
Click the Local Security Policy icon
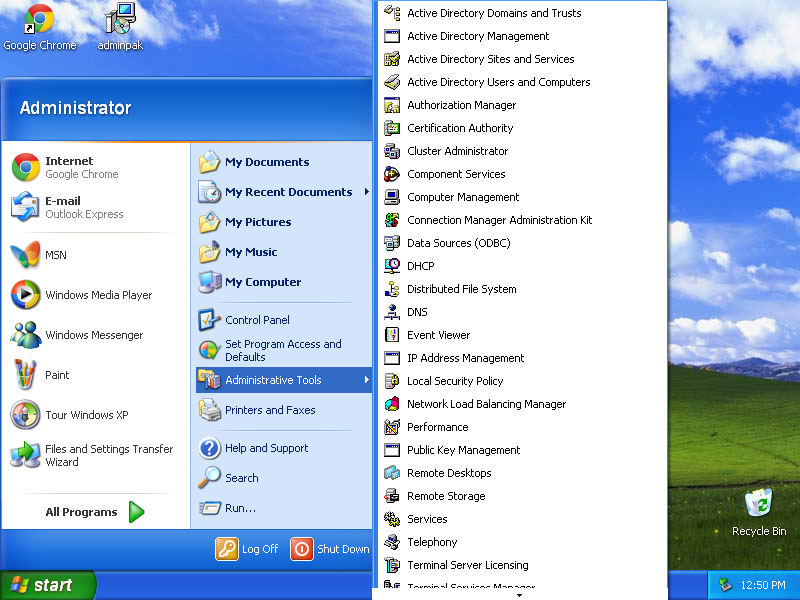click(x=392, y=381)
